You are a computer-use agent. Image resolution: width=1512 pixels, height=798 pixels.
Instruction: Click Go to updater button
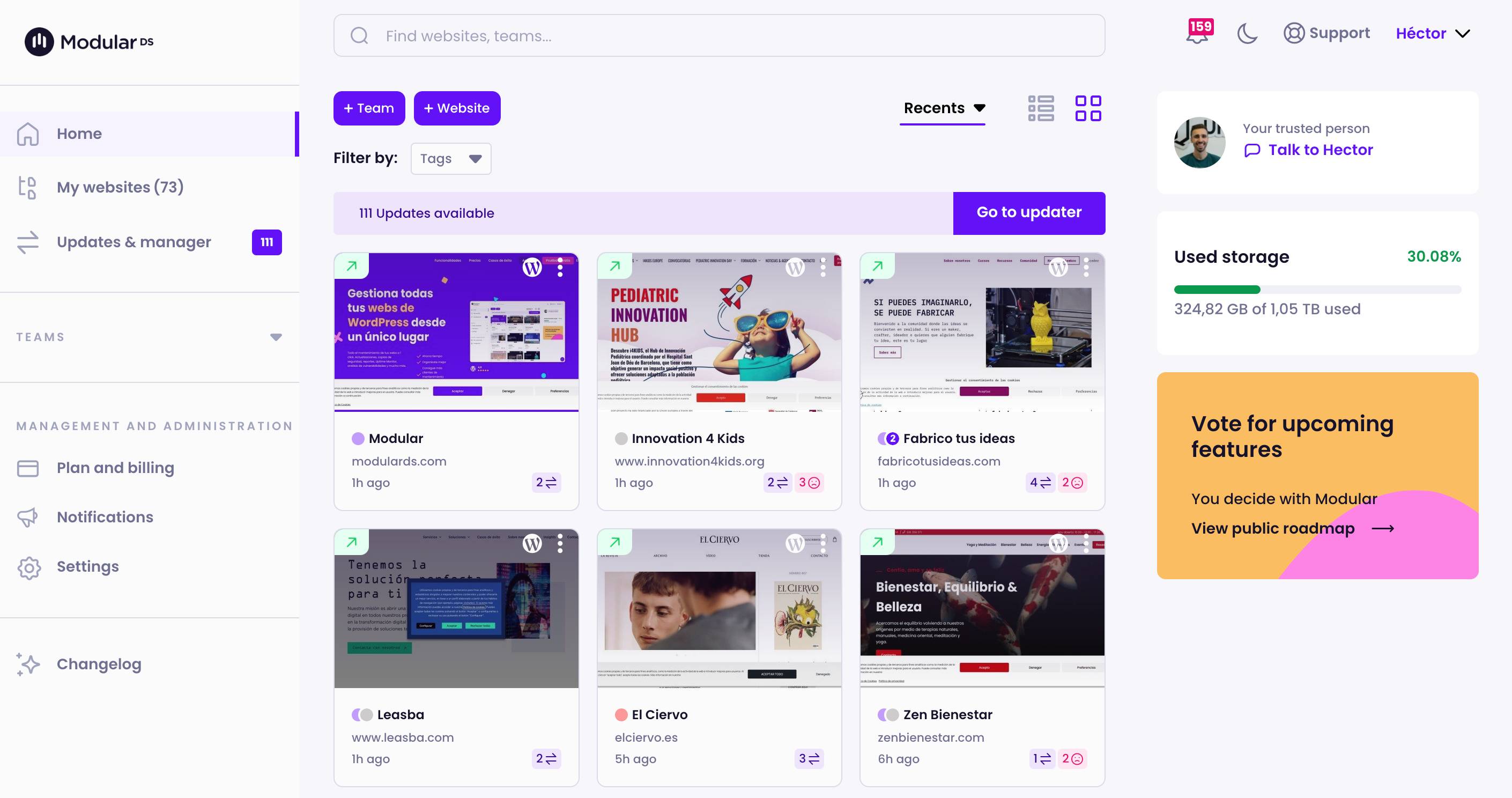(1029, 212)
